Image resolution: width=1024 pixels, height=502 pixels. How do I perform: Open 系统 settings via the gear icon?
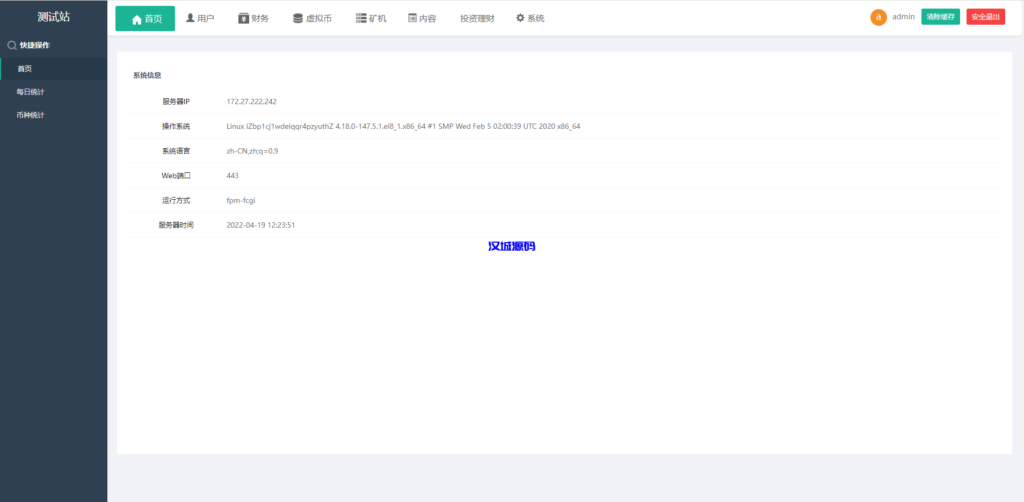pos(520,18)
